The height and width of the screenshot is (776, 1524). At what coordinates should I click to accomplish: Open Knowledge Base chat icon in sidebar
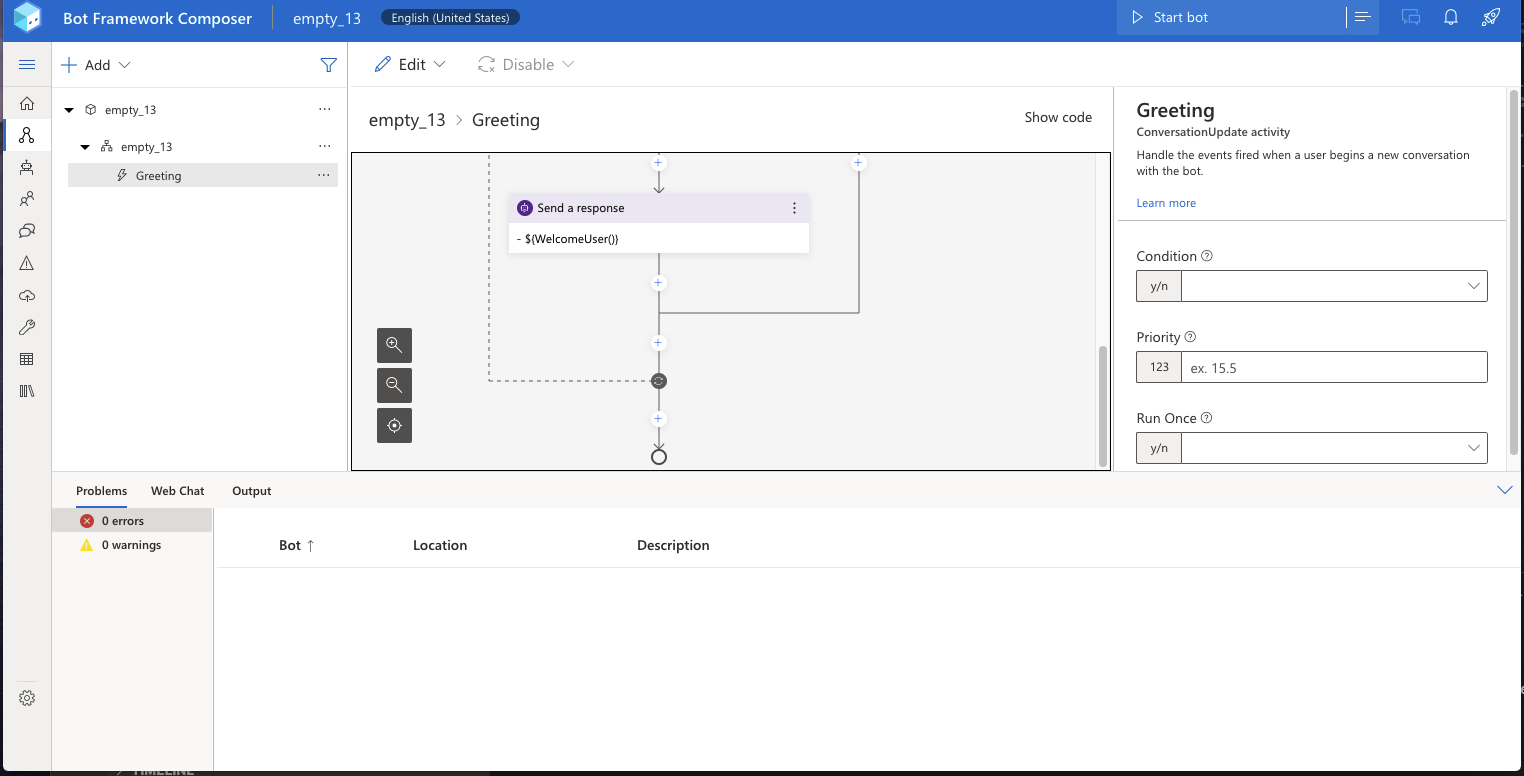(x=27, y=231)
